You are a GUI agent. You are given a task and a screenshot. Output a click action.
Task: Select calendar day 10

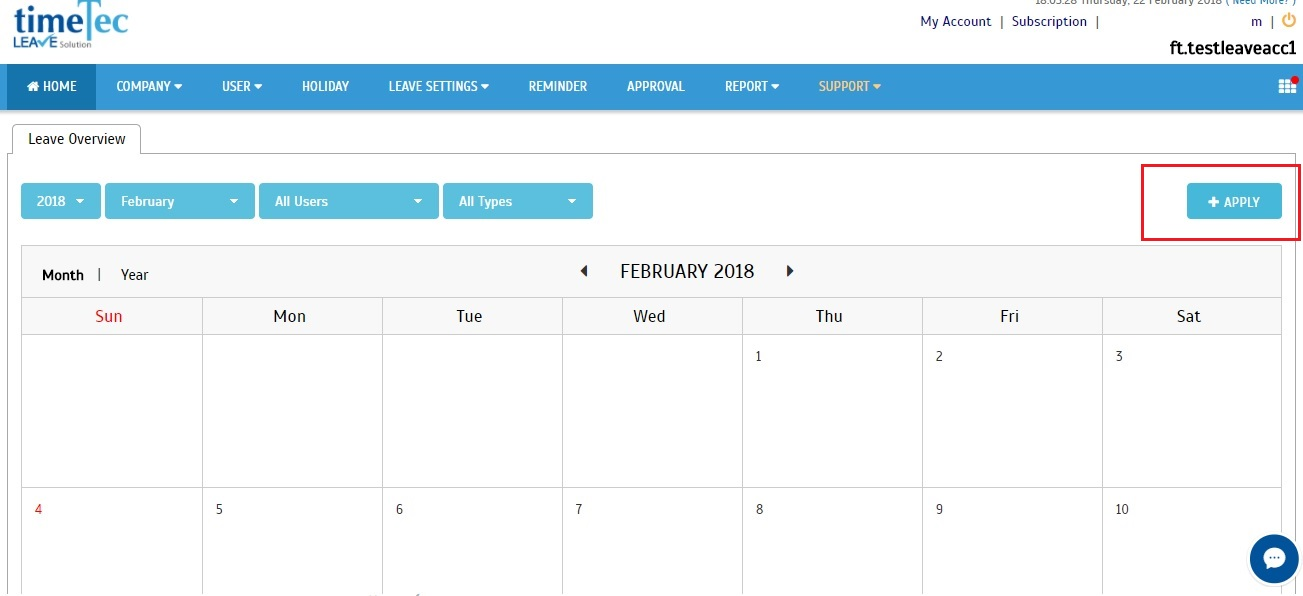1192,541
